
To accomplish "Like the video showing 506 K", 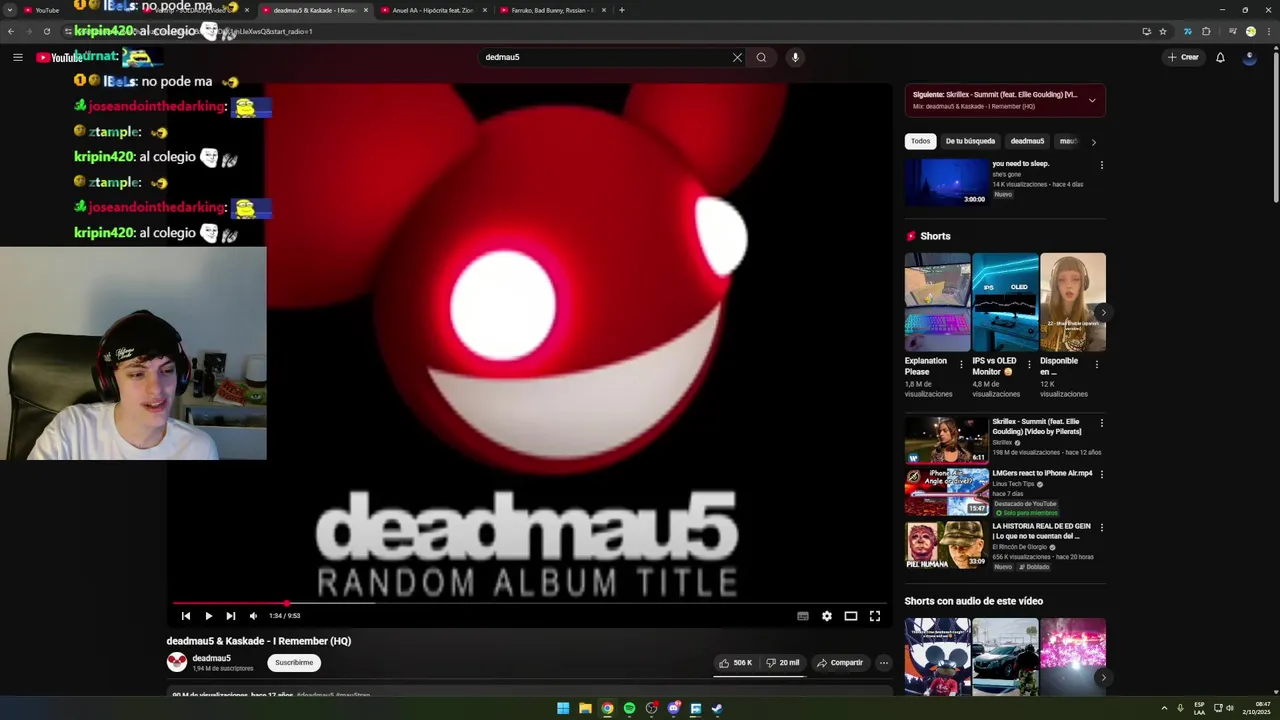I will pyautogui.click(x=735, y=663).
